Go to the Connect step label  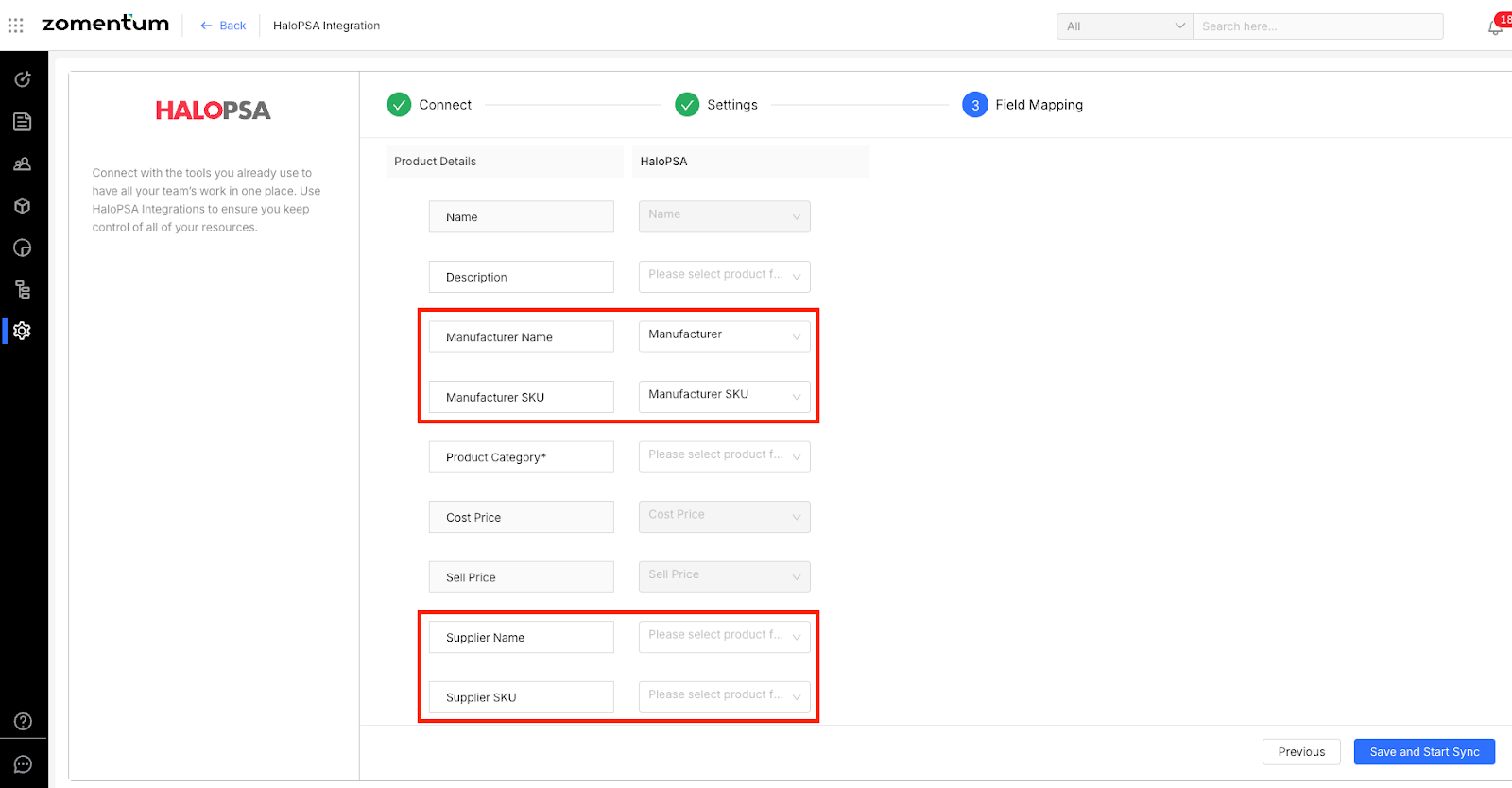[445, 105]
